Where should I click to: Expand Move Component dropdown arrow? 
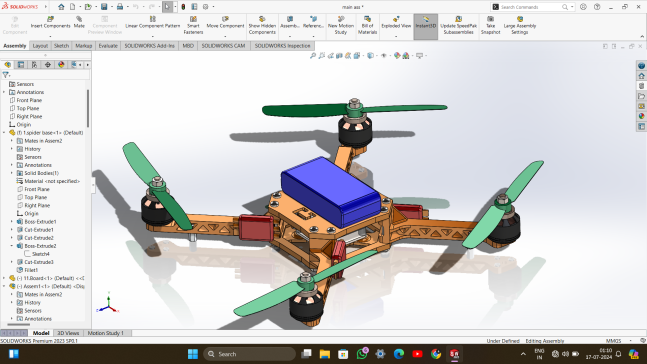225,36
